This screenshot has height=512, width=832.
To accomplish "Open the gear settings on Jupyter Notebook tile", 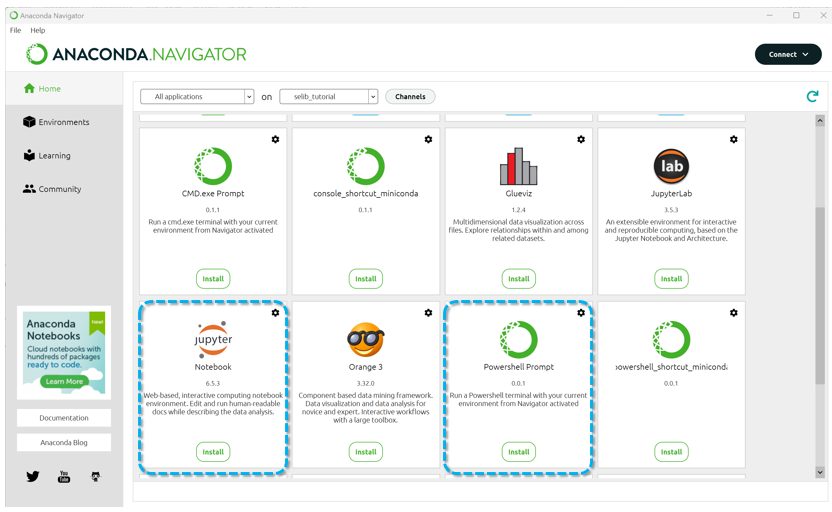I will click(276, 313).
